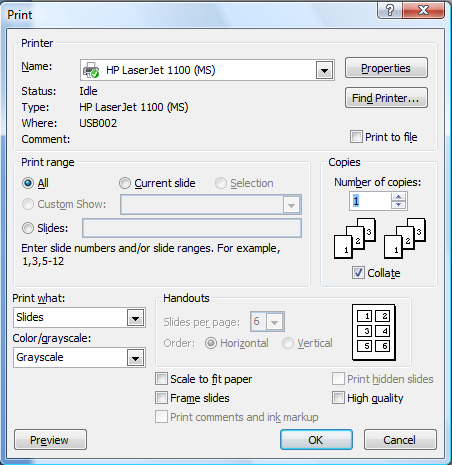
Task: Open the print Preview
Action: [x=50, y=440]
